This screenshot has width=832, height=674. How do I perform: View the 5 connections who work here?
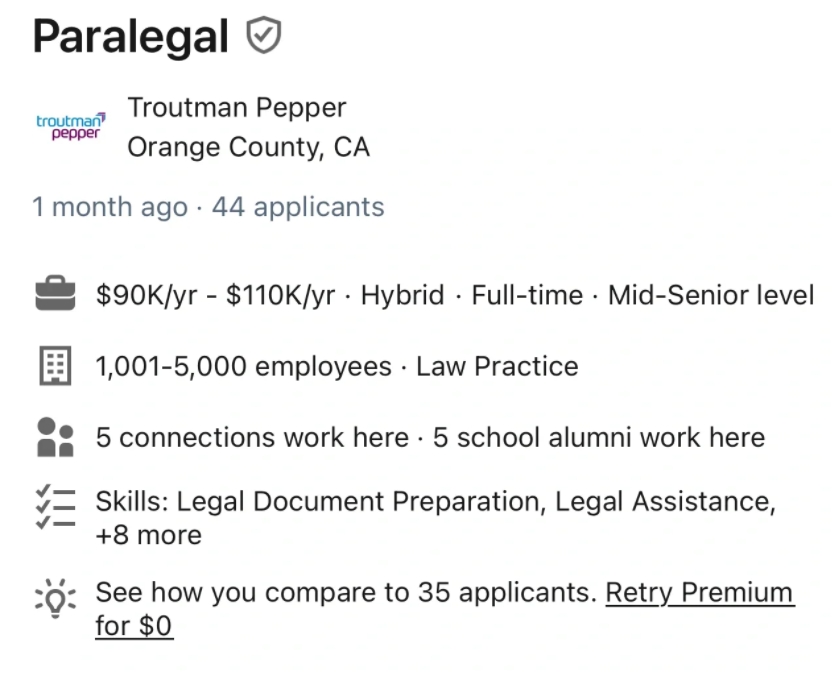[252, 438]
